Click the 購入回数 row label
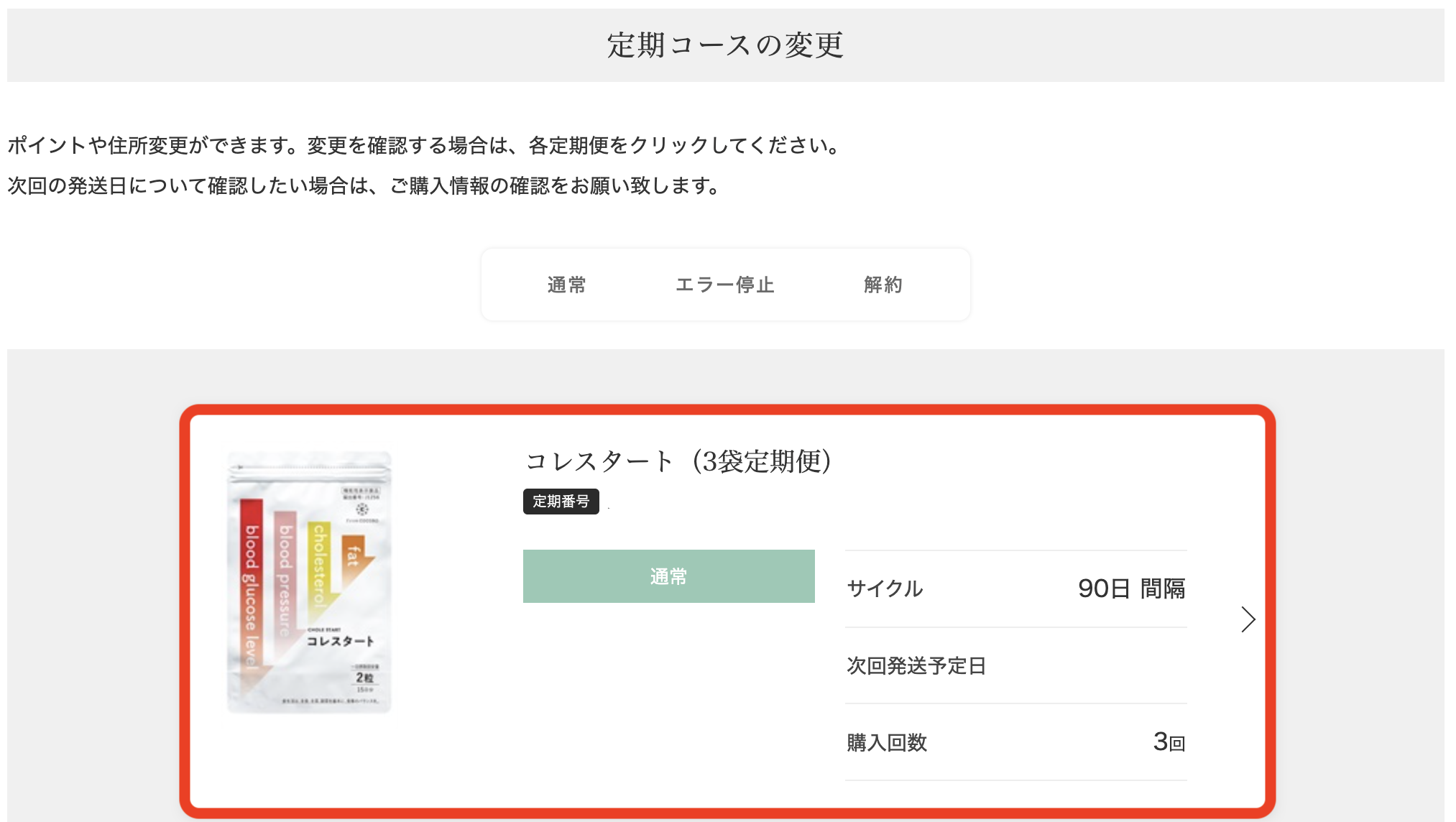Screen dimensions: 1456x822 [887, 743]
